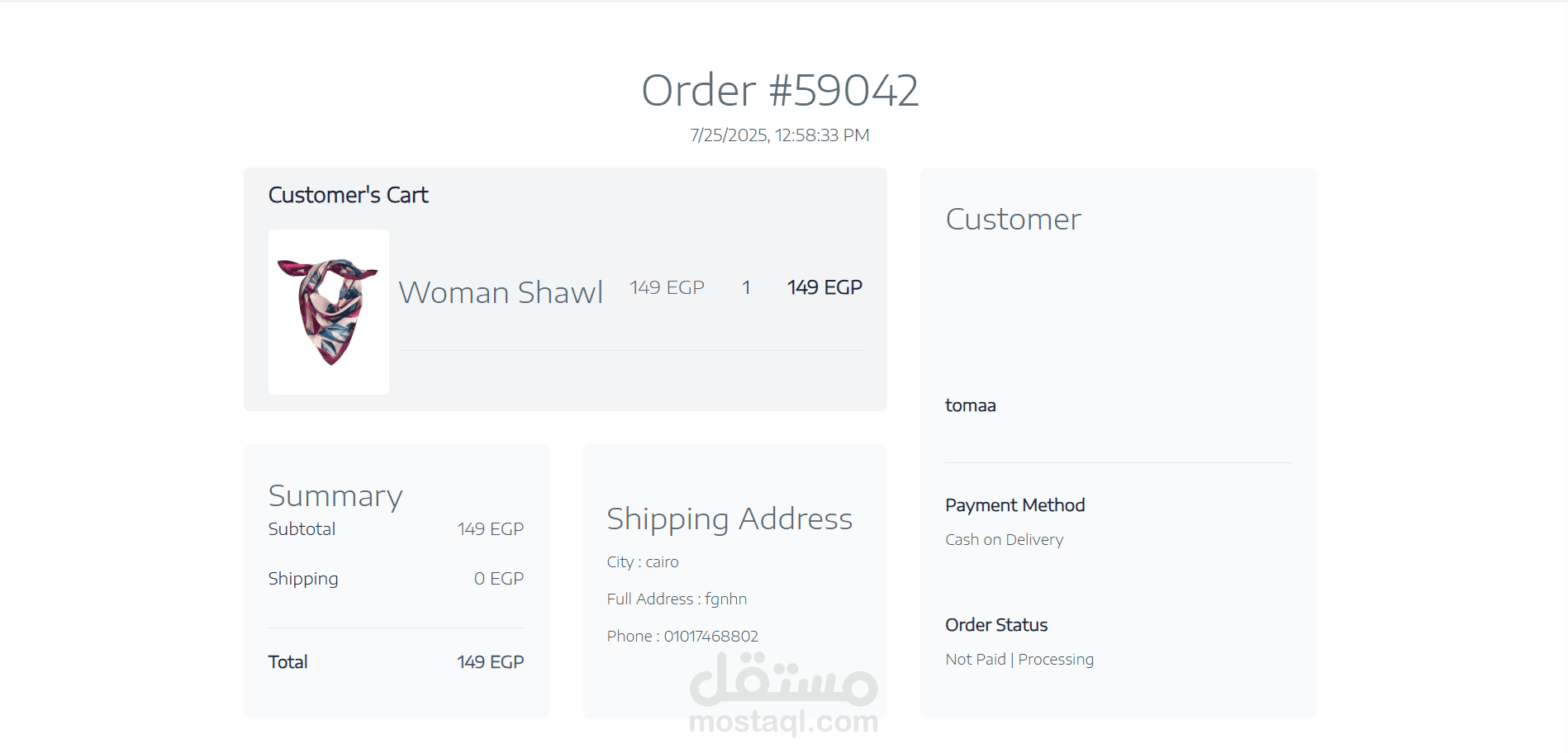
Task: Click the Summary section title
Action: pos(335,495)
